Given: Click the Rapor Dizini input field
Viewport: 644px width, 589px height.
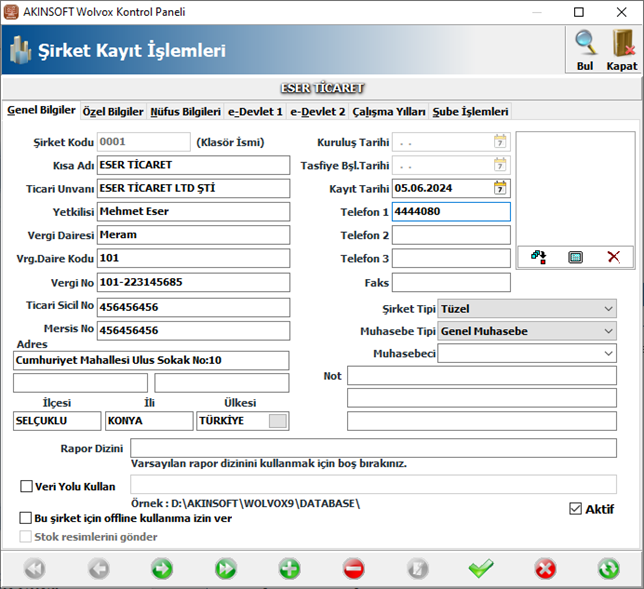Looking at the screenshot, I should (373, 447).
